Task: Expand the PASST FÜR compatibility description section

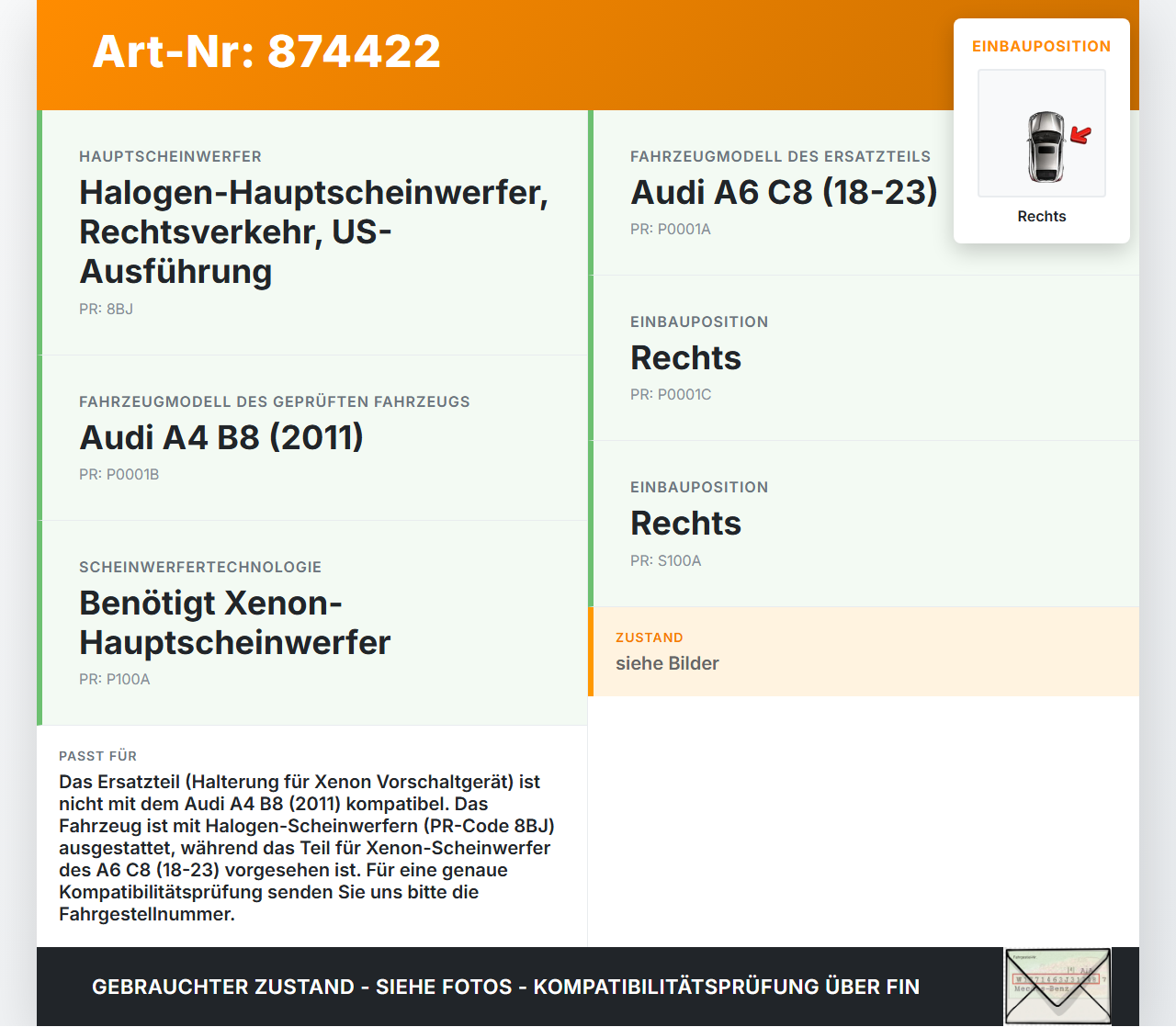Action: click(312, 836)
